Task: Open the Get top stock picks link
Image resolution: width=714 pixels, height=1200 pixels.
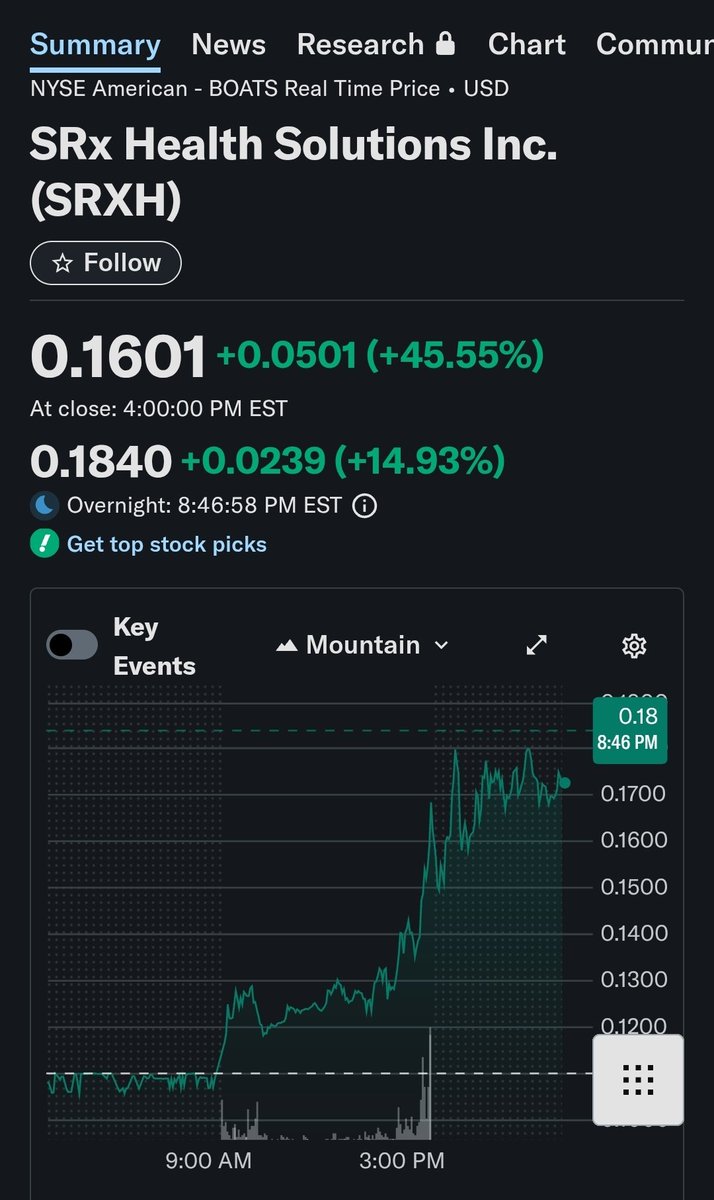Action: [x=166, y=544]
